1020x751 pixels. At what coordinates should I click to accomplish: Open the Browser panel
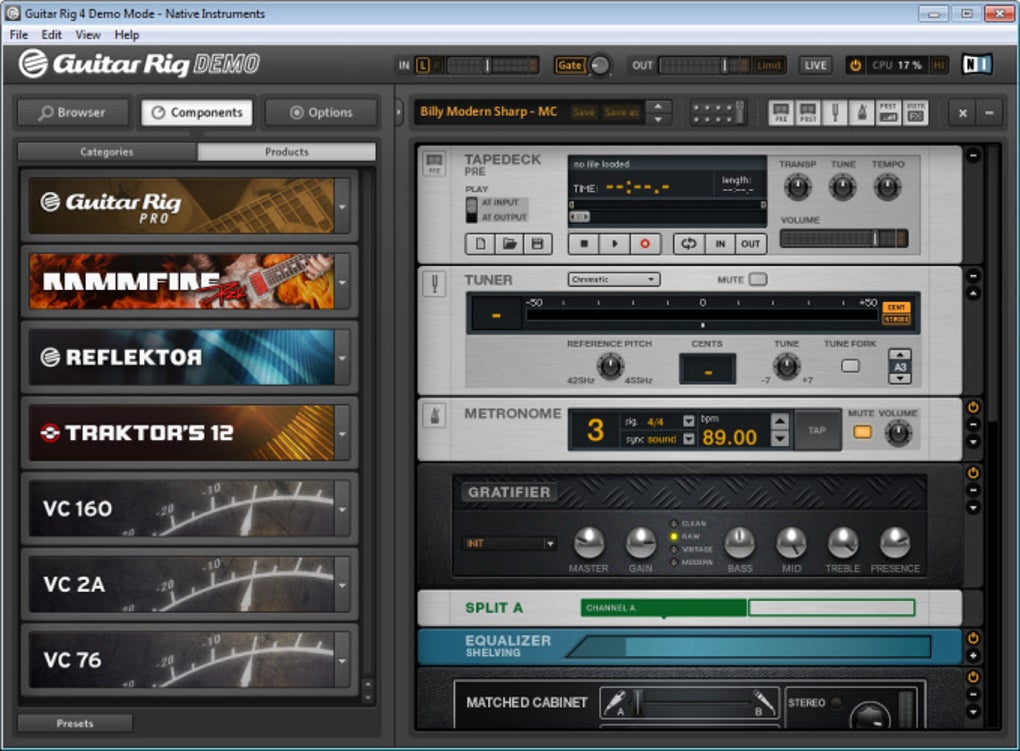(73, 113)
